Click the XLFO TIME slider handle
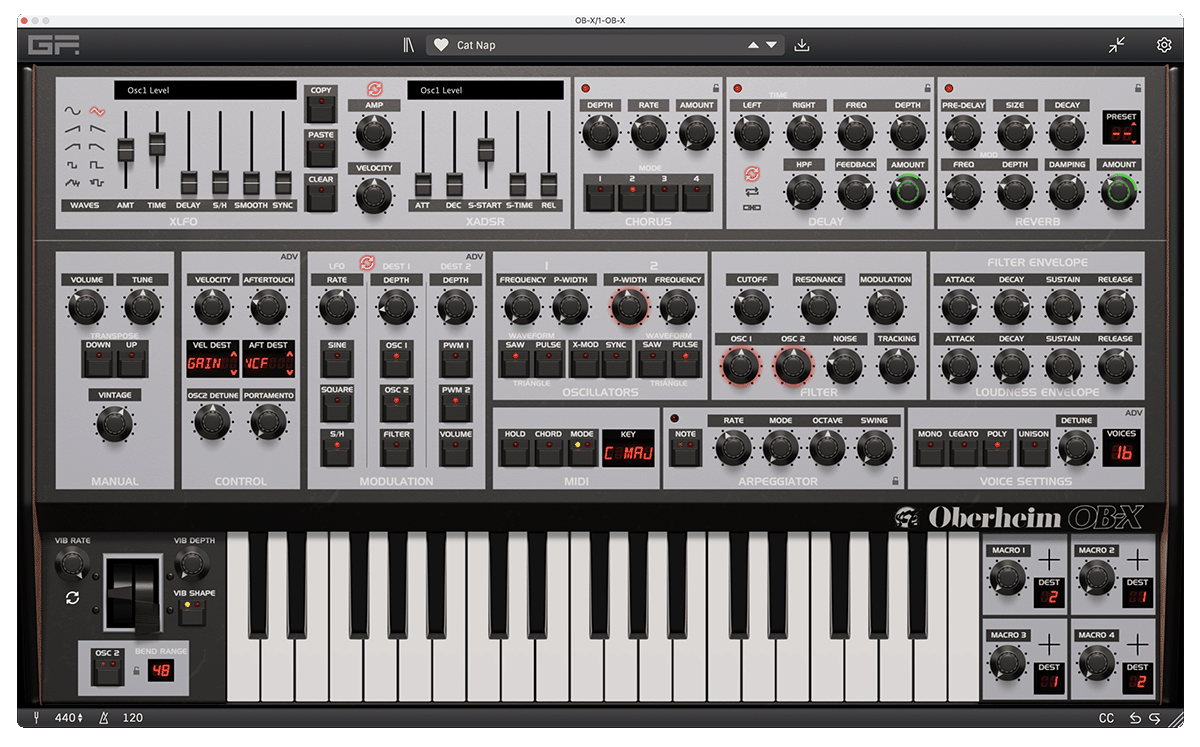1200x747 pixels. tap(157, 143)
